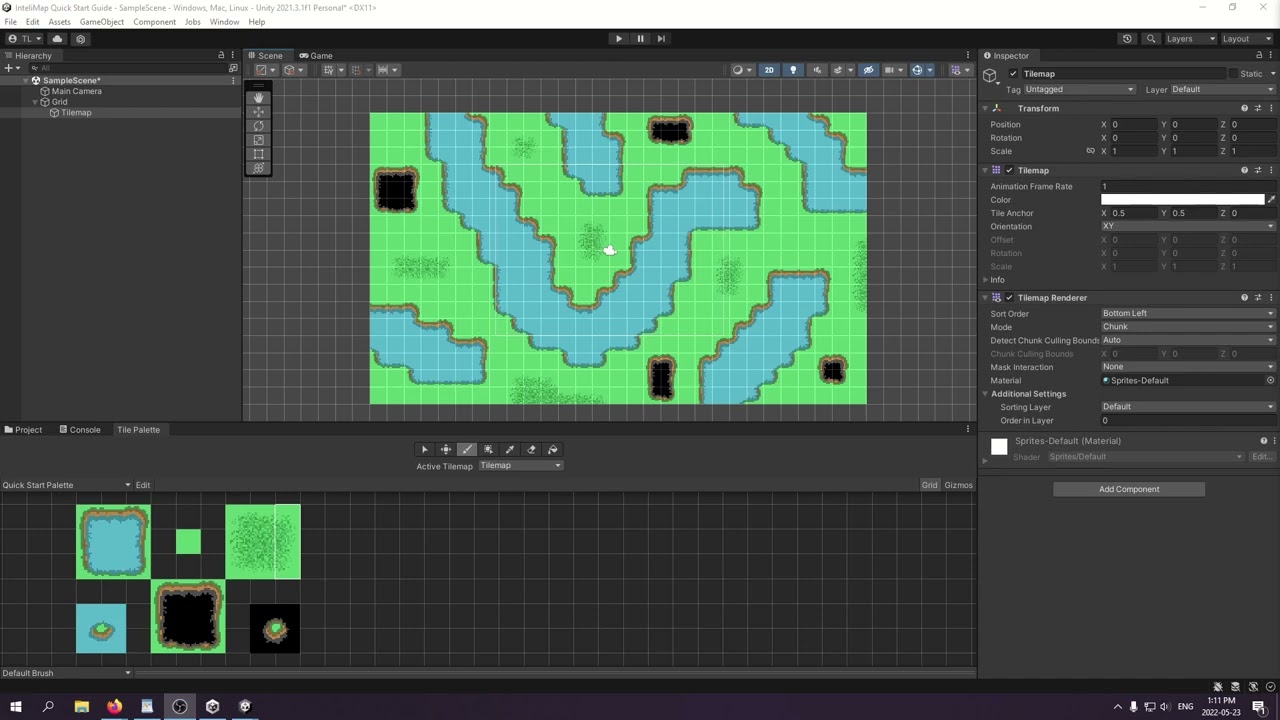Expand the Tilemap Info foldout

(986, 280)
